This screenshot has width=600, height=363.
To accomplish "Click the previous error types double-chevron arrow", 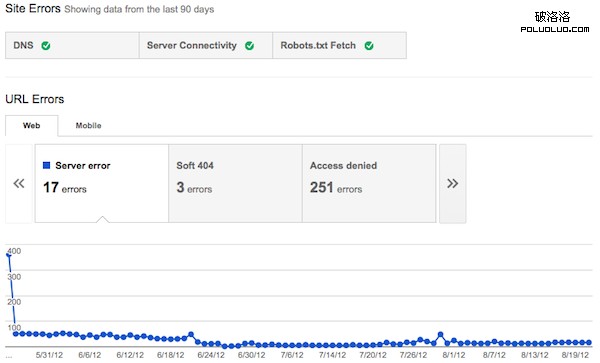I will 19,184.
